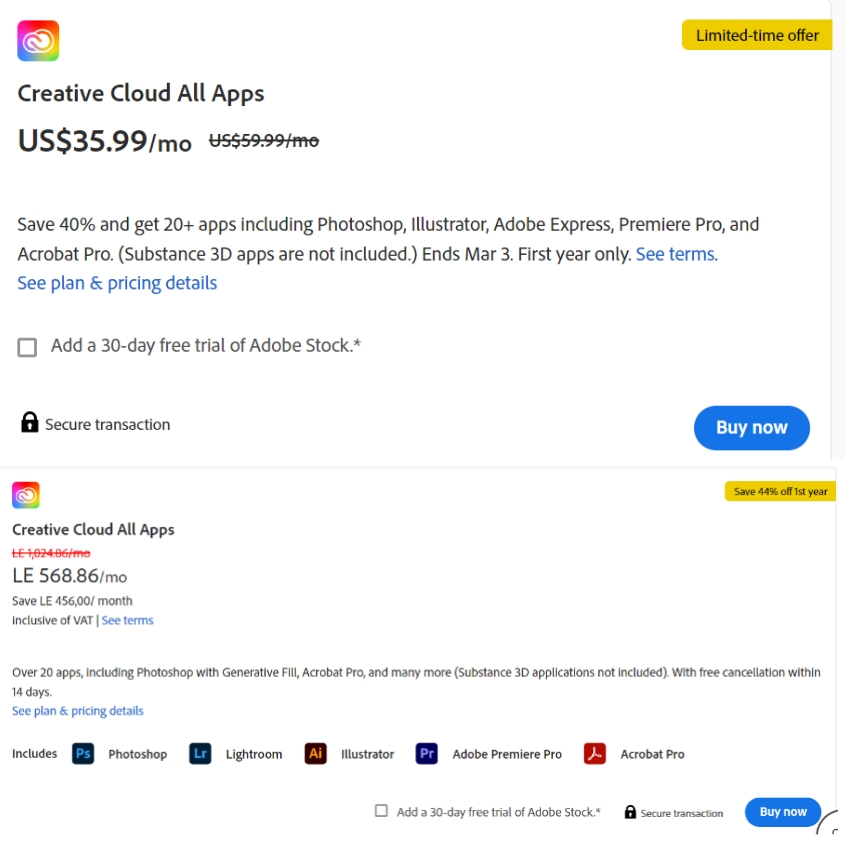The width and height of the screenshot is (845, 843).
Task: Click the small Buy now button in lower card
Action: point(782,812)
